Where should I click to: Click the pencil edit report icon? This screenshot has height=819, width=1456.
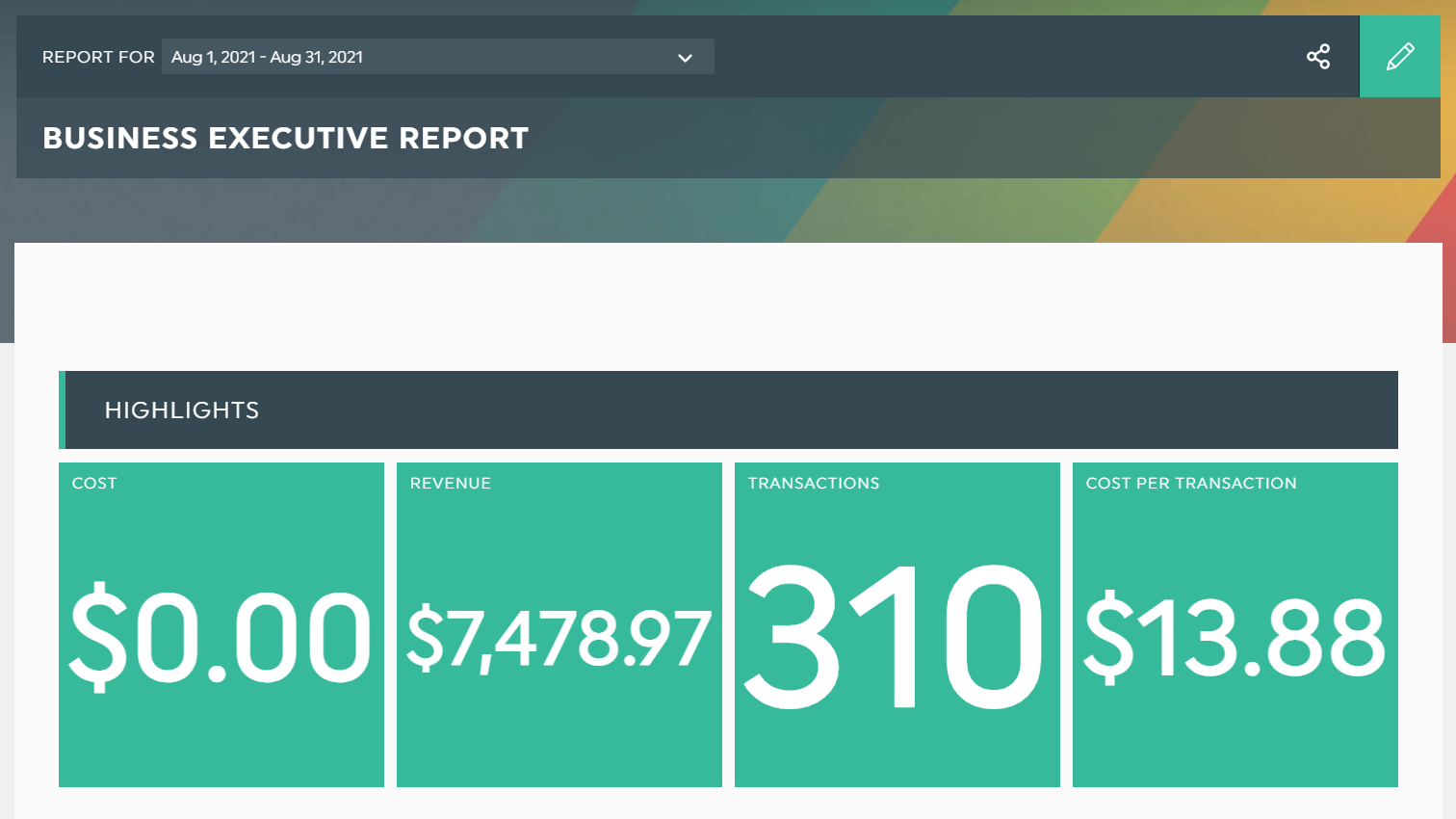pyautogui.click(x=1399, y=57)
